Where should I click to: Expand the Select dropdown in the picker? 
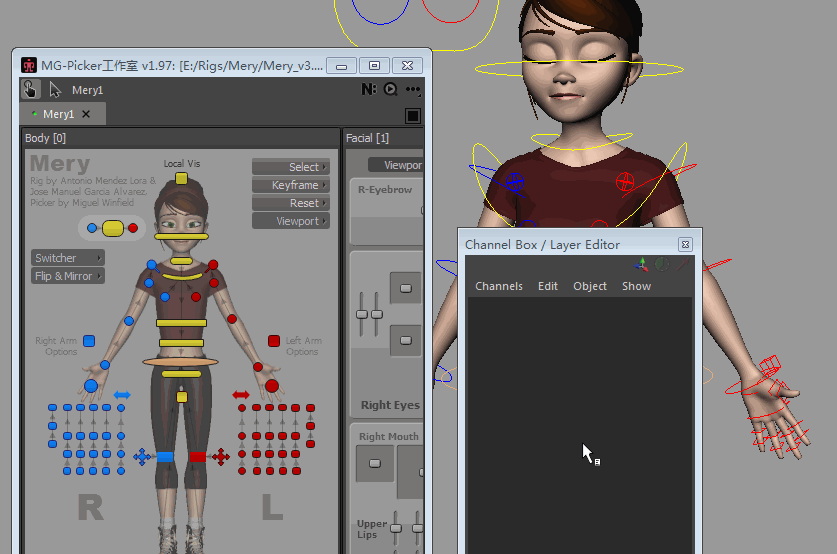(290, 167)
